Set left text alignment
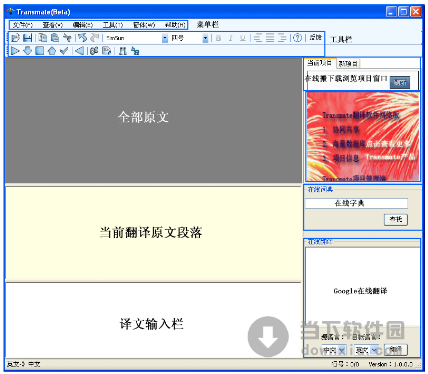The height and width of the screenshot is (374, 428). (x=258, y=38)
